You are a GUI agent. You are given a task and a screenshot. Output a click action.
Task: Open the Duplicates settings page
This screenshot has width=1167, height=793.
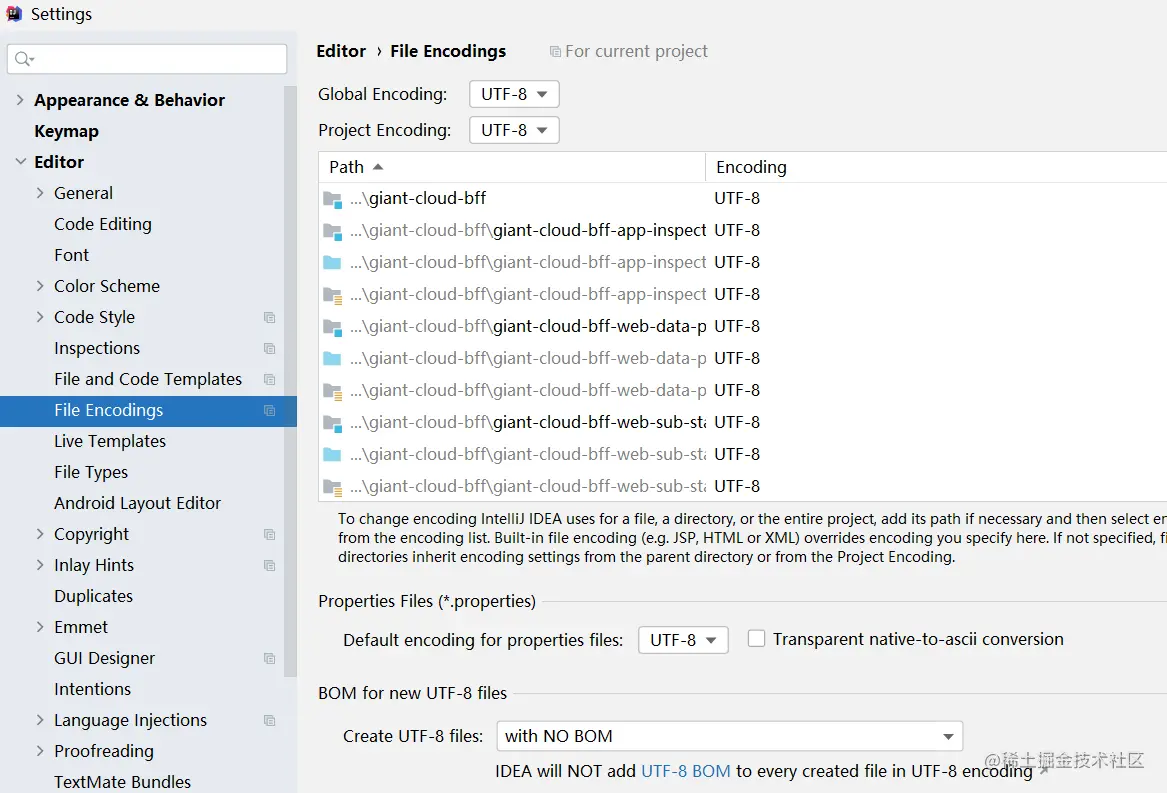pyautogui.click(x=94, y=596)
